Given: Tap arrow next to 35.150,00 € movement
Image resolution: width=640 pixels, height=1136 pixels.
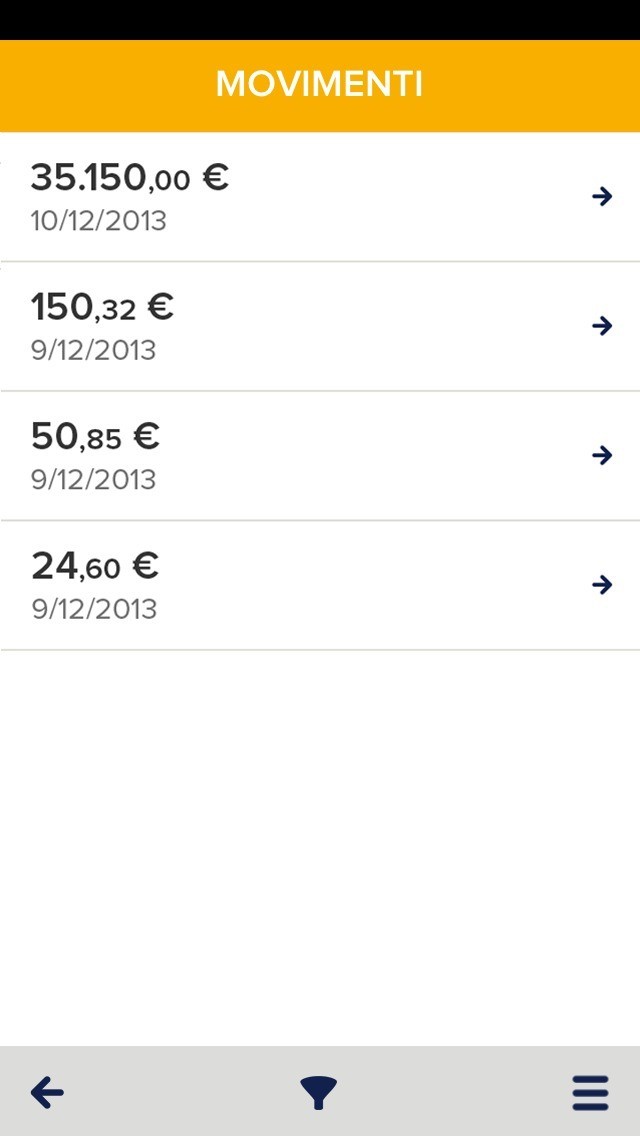Looking at the screenshot, I should click(x=601, y=197).
